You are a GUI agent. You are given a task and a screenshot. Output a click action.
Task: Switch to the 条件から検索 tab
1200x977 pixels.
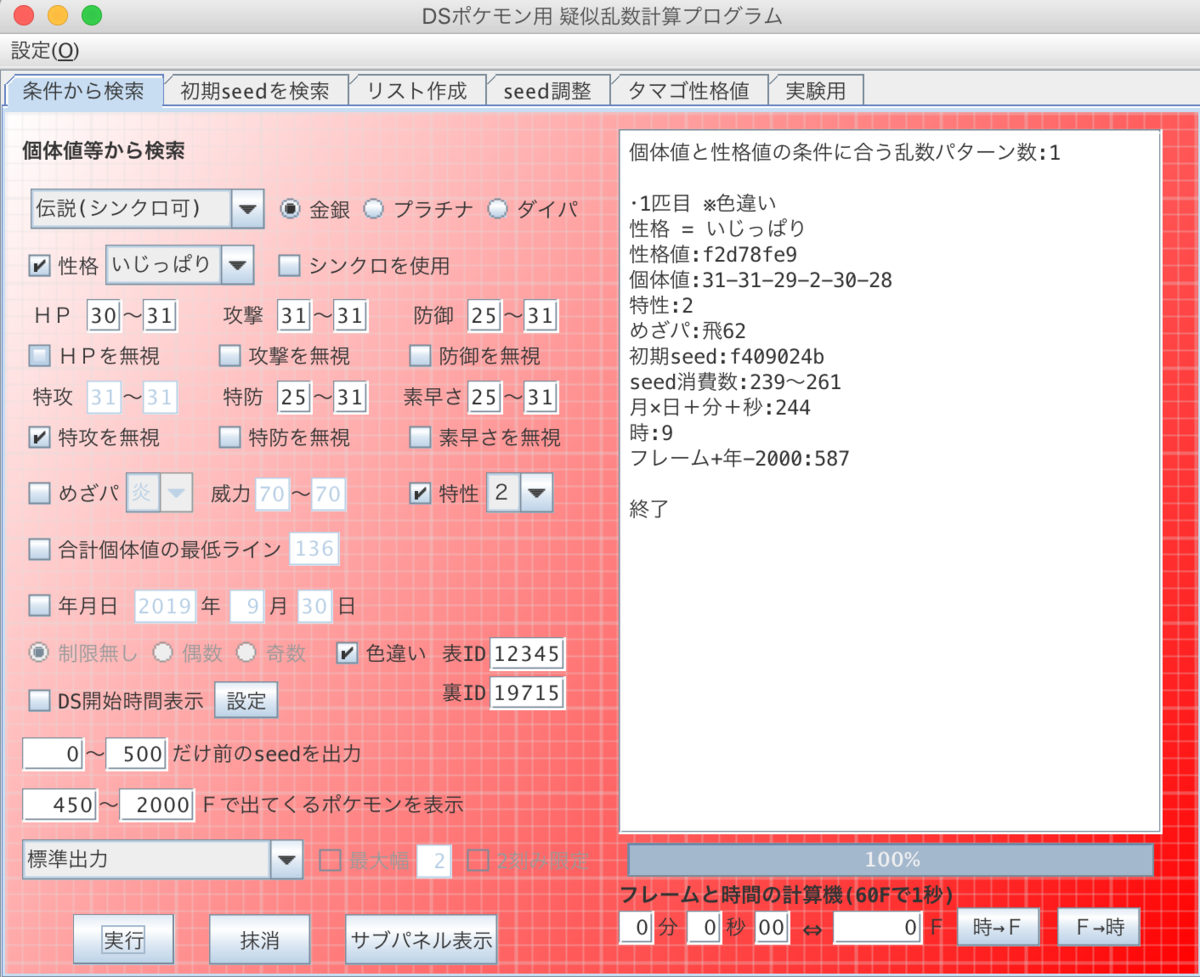point(85,91)
